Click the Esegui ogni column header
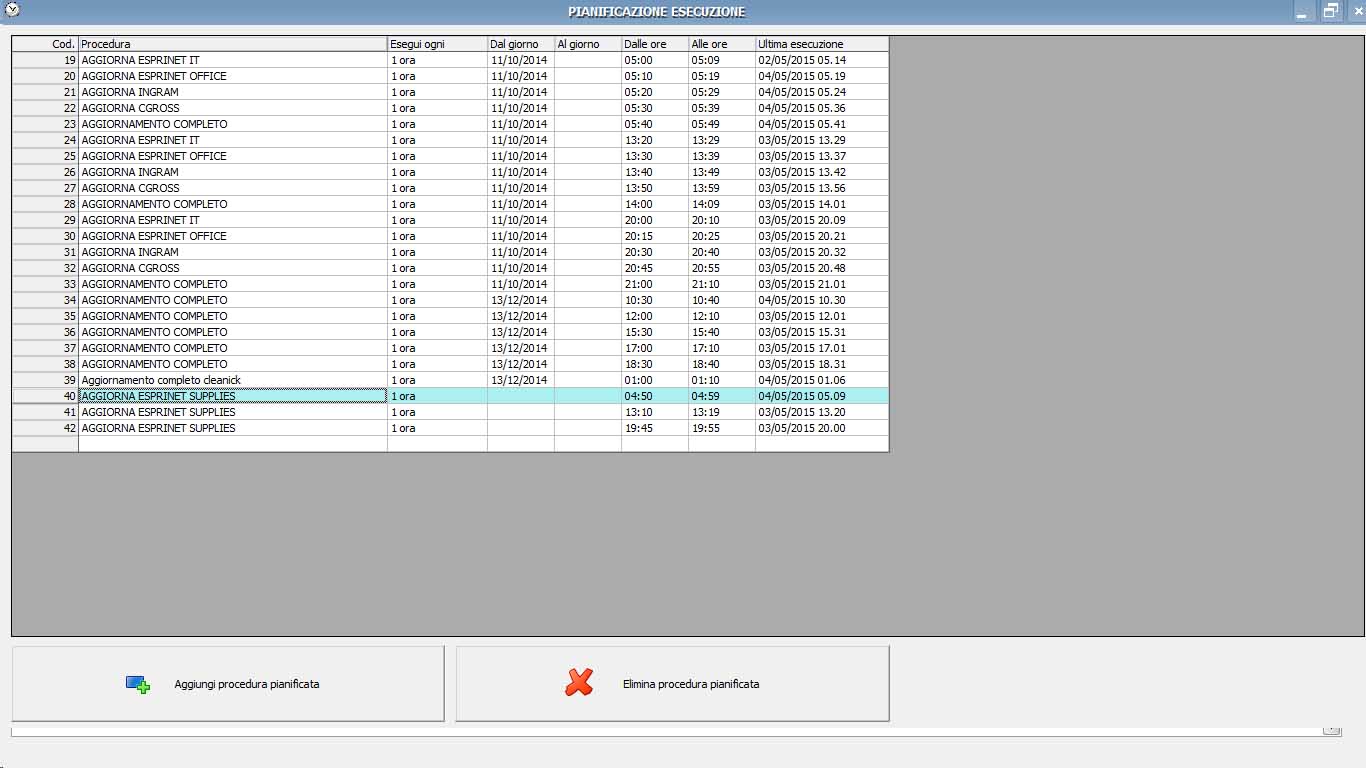Image resolution: width=1366 pixels, height=768 pixels. point(438,44)
